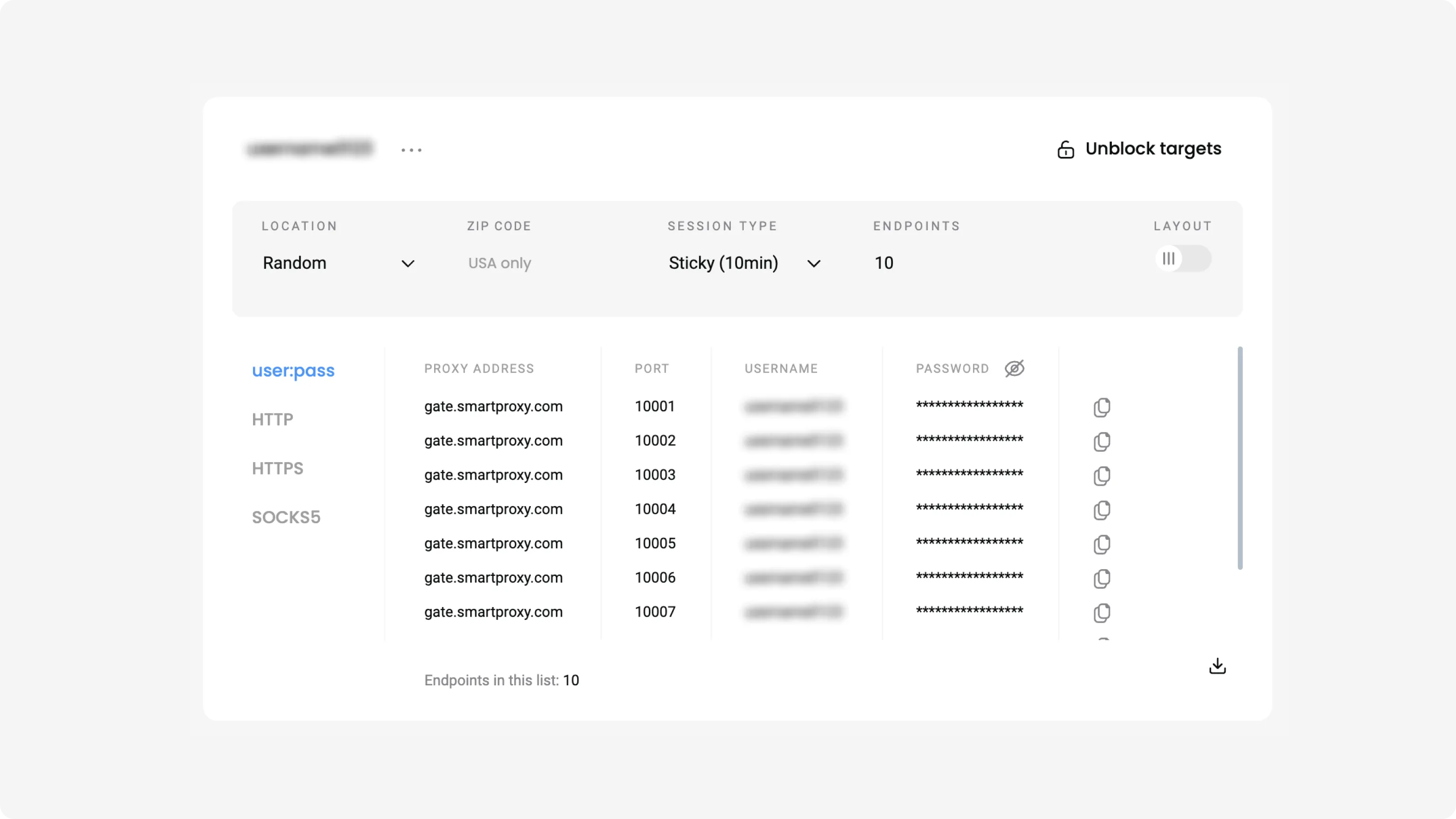Image resolution: width=1456 pixels, height=819 pixels.
Task: Select gate.smartproxy.com in port 10003 row
Action: tap(493, 474)
